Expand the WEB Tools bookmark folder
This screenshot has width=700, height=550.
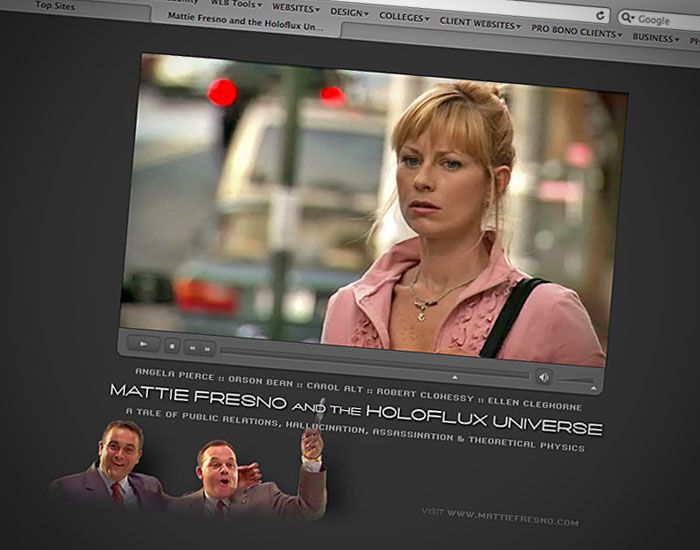[236, 4]
